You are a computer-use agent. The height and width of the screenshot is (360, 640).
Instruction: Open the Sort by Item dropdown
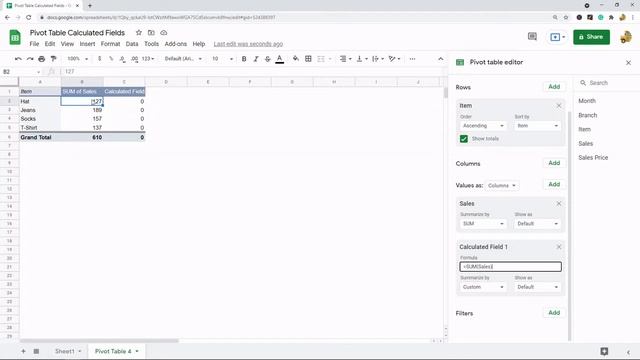(x=537, y=126)
